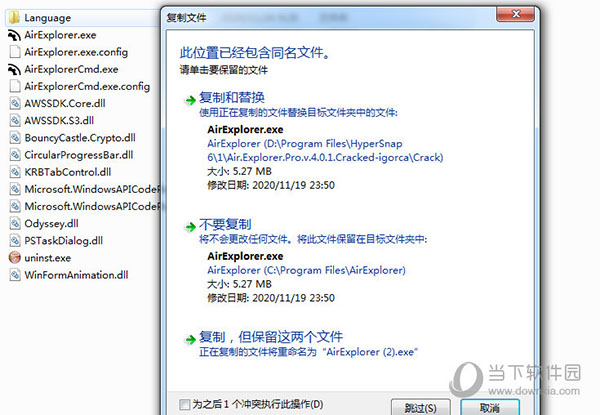600x415 pixels.
Task: Click green arrow beside 不要复制
Action: pyautogui.click(x=191, y=227)
